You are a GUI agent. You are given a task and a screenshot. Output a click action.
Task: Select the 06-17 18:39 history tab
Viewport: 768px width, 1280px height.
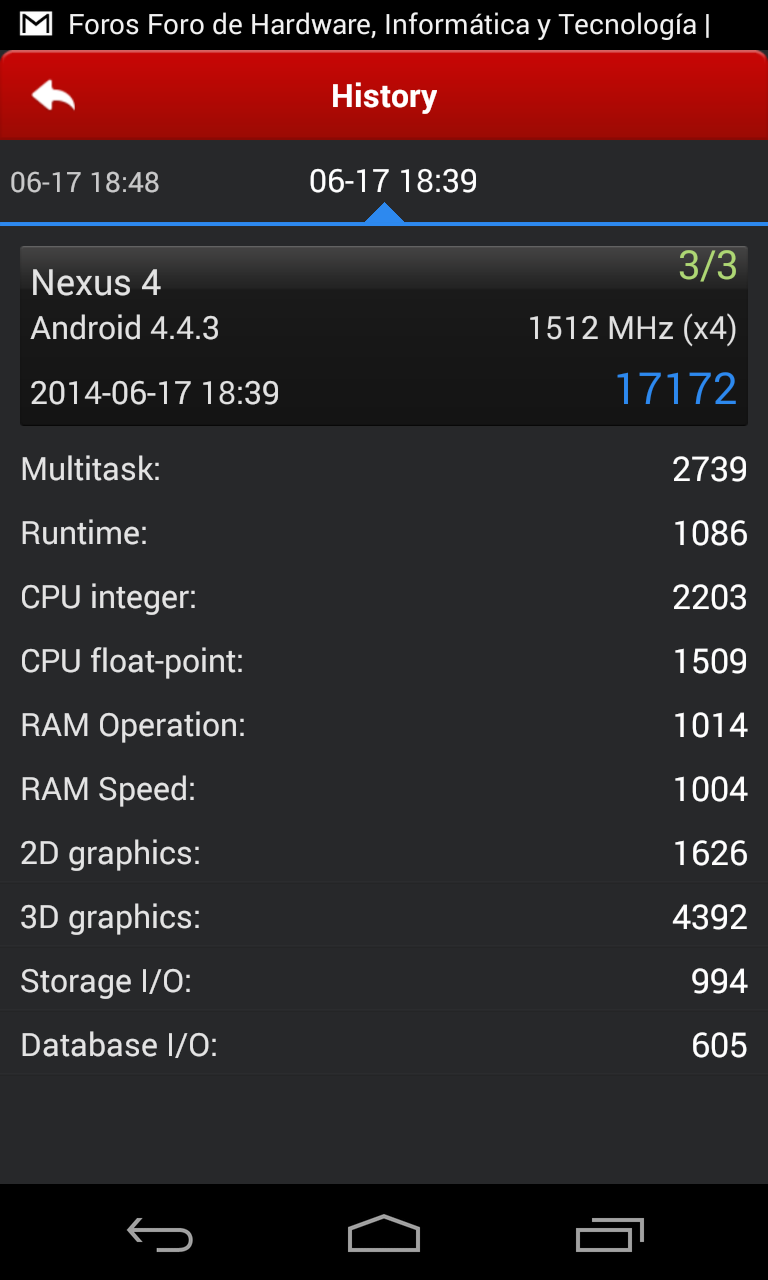pos(393,181)
